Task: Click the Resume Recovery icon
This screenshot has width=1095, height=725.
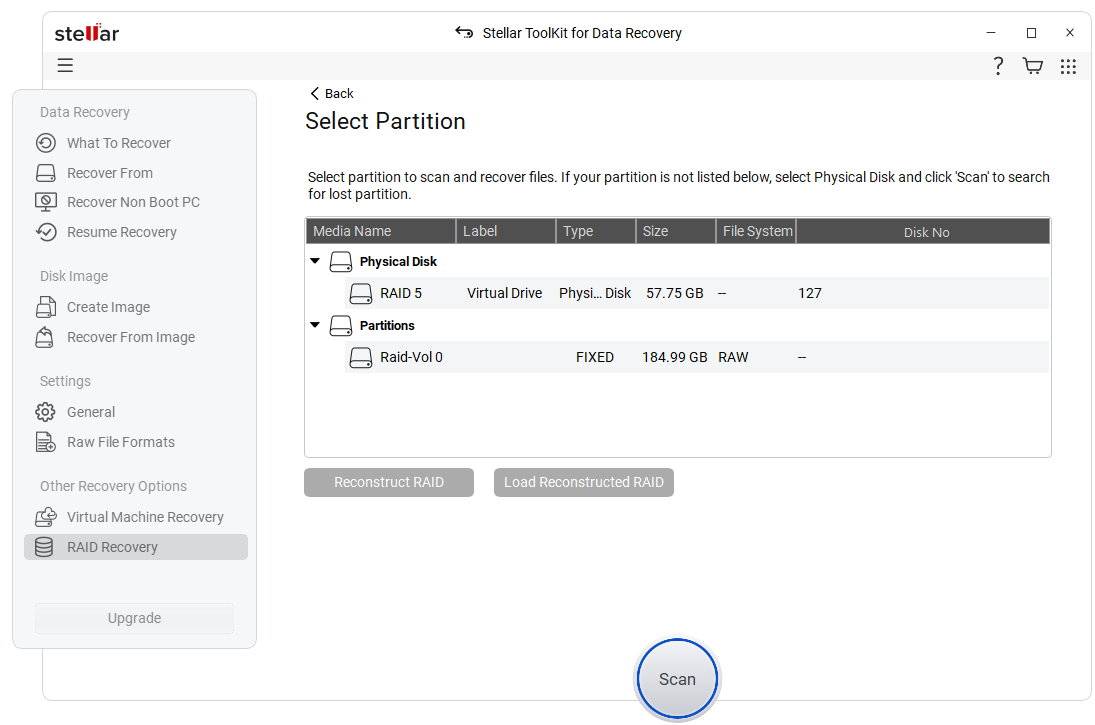Action: click(x=46, y=232)
